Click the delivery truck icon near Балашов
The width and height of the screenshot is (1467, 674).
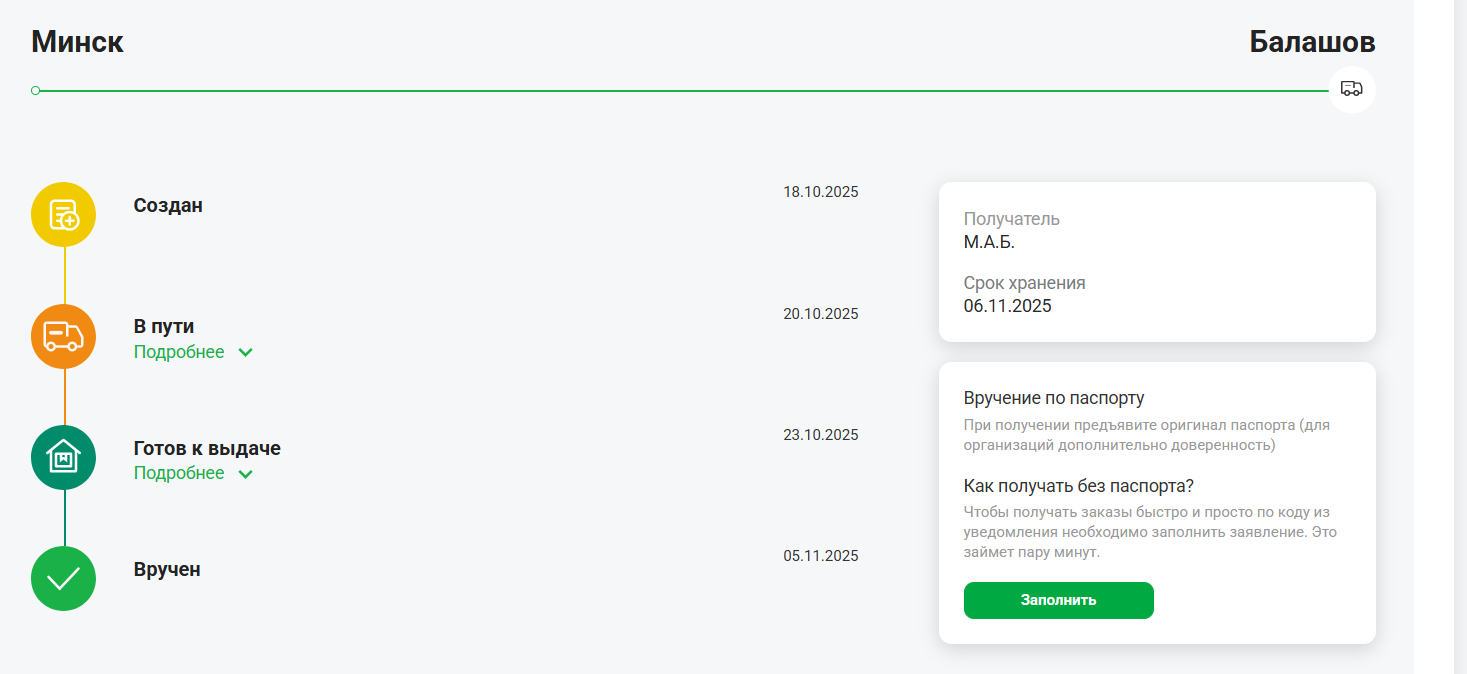(x=1351, y=89)
